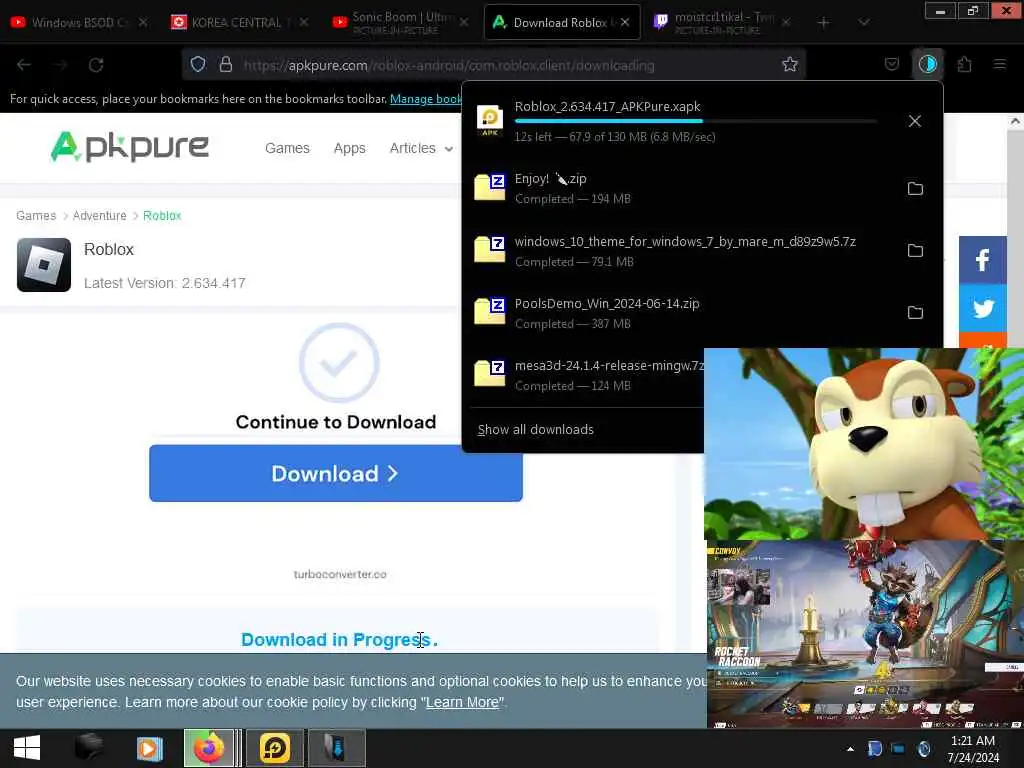This screenshot has height=768, width=1024.
Task: Open the yellow LDPlayer taskbar icon
Action: (275, 748)
